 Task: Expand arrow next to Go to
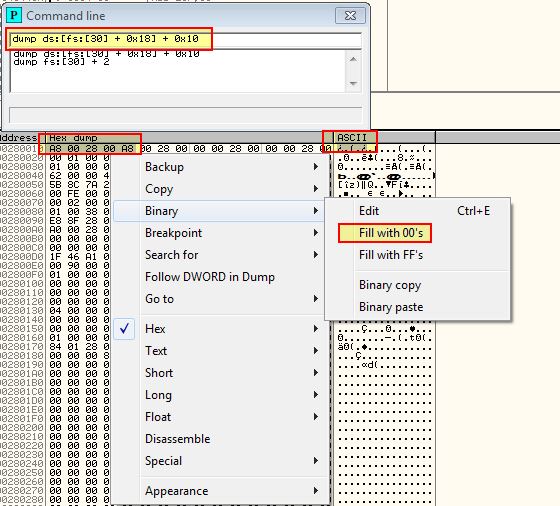[316, 299]
